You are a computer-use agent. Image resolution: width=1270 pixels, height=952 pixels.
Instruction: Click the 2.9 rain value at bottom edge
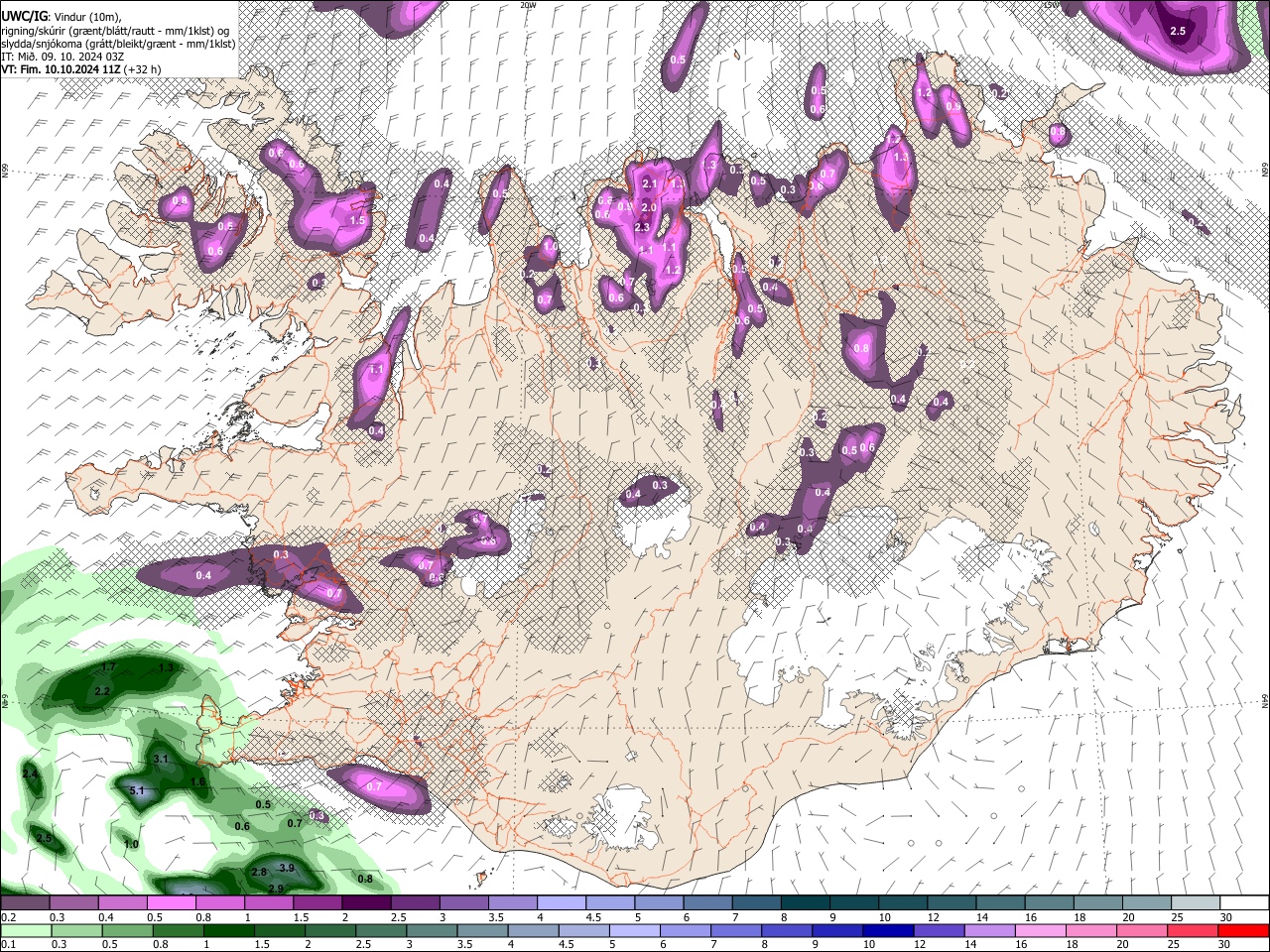[277, 888]
